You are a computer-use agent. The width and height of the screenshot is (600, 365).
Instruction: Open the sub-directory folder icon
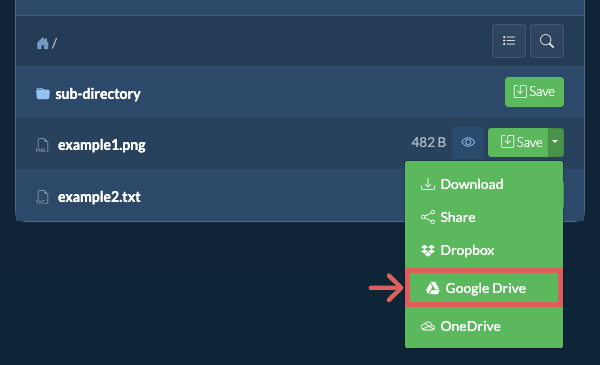[x=43, y=93]
